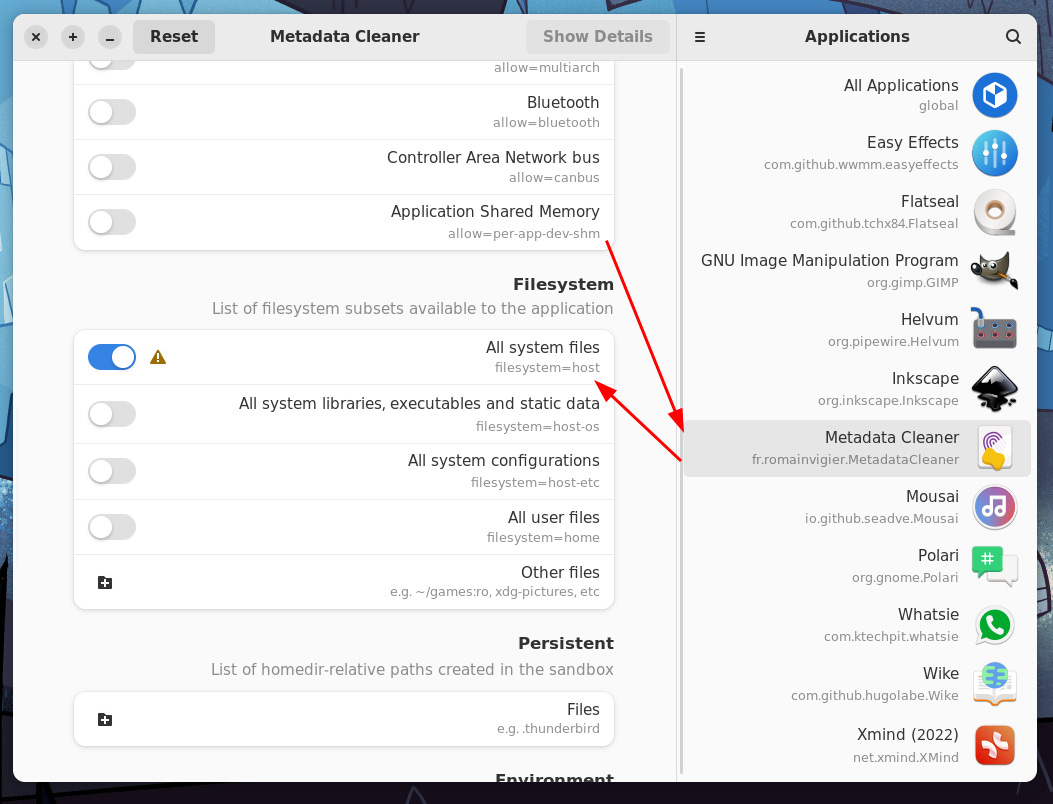
Task: Select GNU Image Manipulation Program entry
Action: [x=857, y=271]
